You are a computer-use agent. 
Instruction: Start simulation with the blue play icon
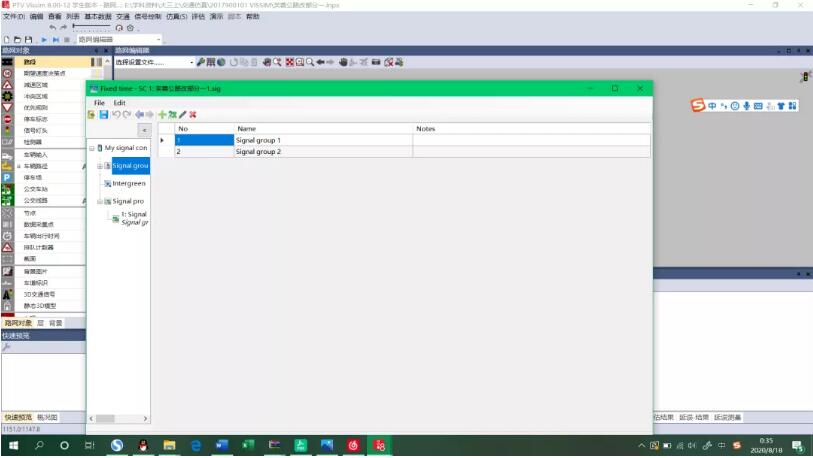(44, 39)
